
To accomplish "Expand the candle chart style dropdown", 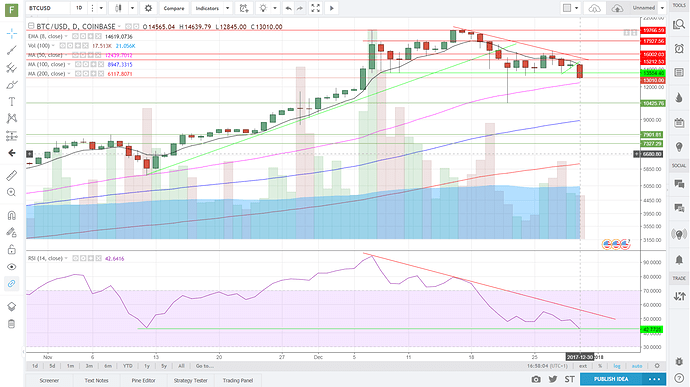I will (x=132, y=8).
